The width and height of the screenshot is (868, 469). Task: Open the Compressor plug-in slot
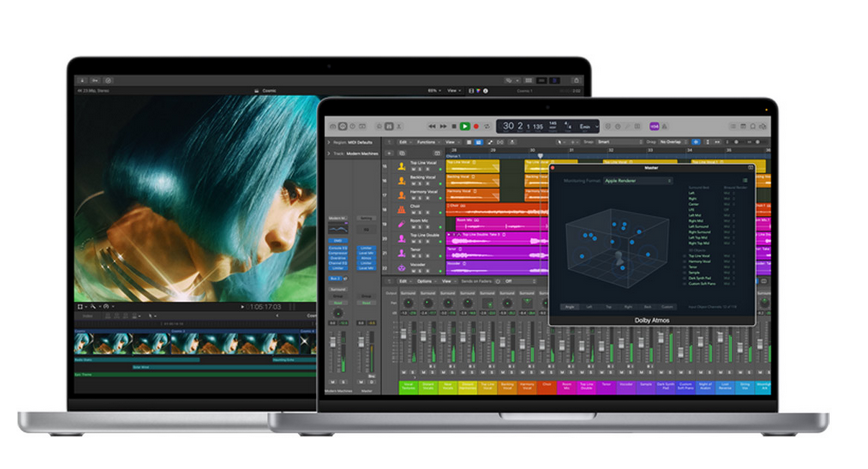[338, 253]
